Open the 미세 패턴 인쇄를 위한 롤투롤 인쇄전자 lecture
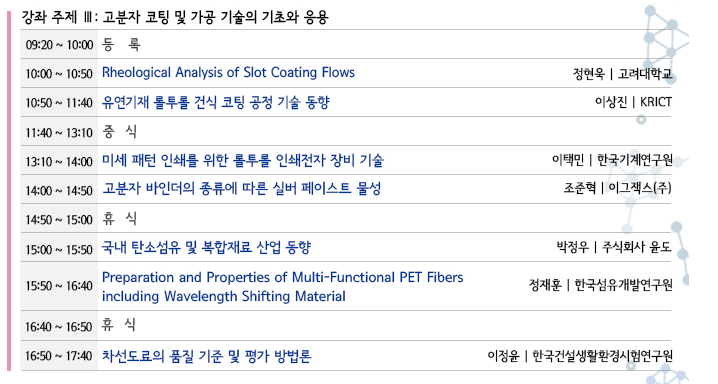Image resolution: width=718 pixels, height=384 pixels. point(243,160)
